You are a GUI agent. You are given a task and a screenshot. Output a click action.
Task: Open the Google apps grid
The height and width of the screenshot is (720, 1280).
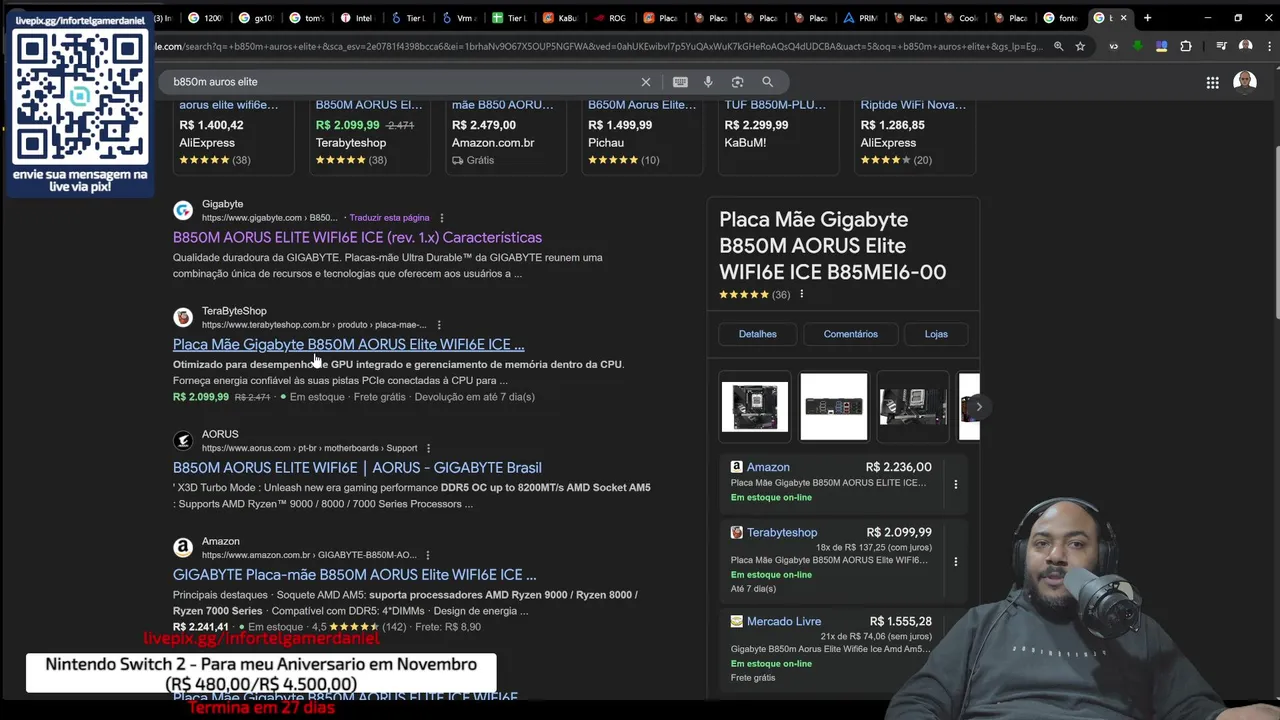click(1212, 83)
